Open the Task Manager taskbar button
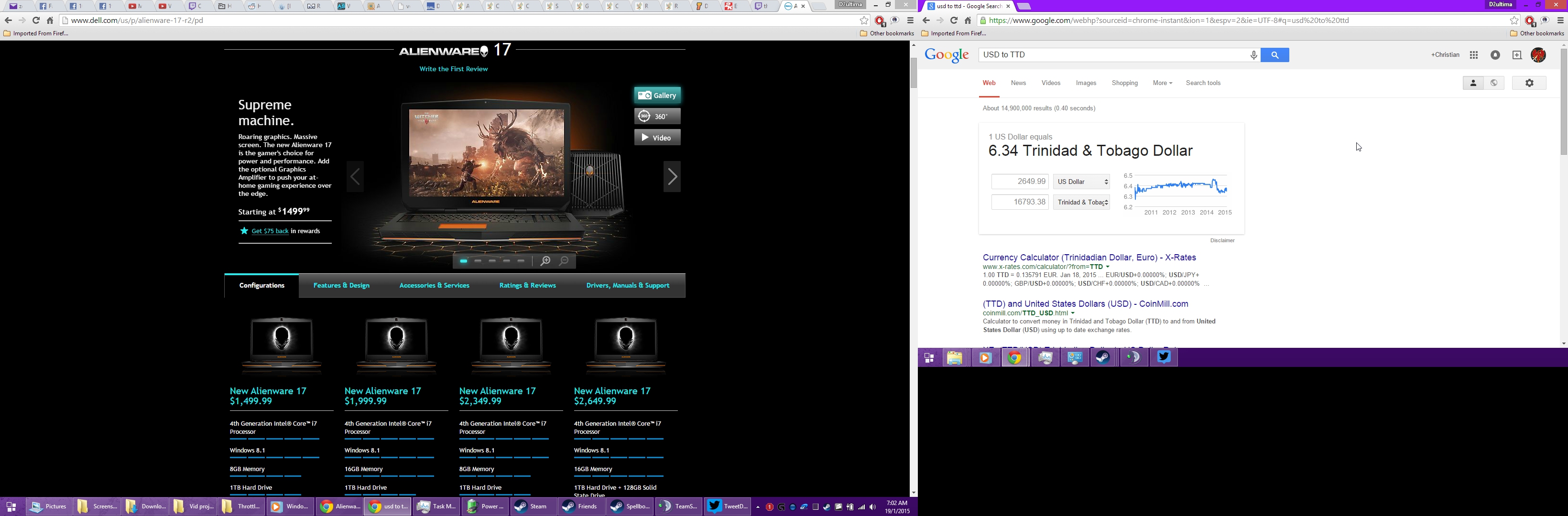1568x516 pixels. pos(436,507)
